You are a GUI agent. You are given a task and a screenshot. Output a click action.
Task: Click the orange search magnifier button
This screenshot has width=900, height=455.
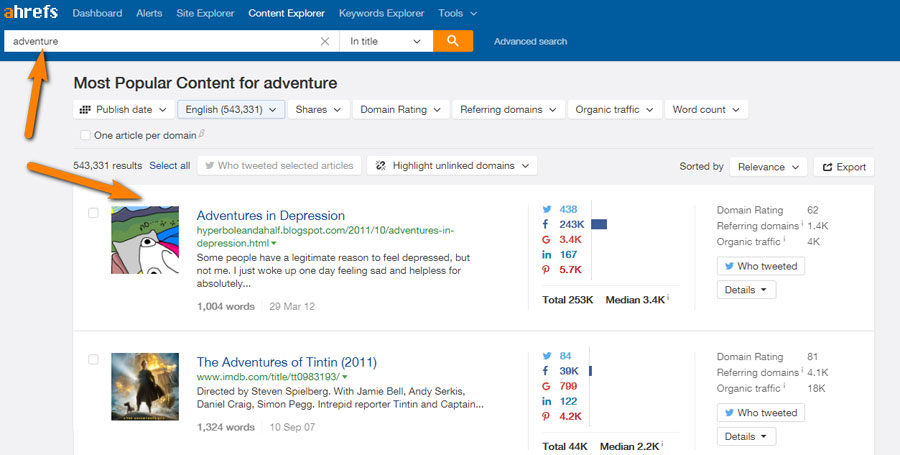(x=453, y=41)
